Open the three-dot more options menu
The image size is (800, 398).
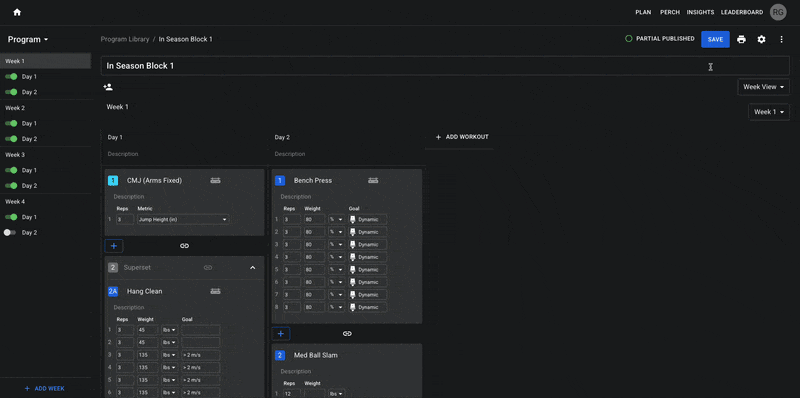click(781, 39)
